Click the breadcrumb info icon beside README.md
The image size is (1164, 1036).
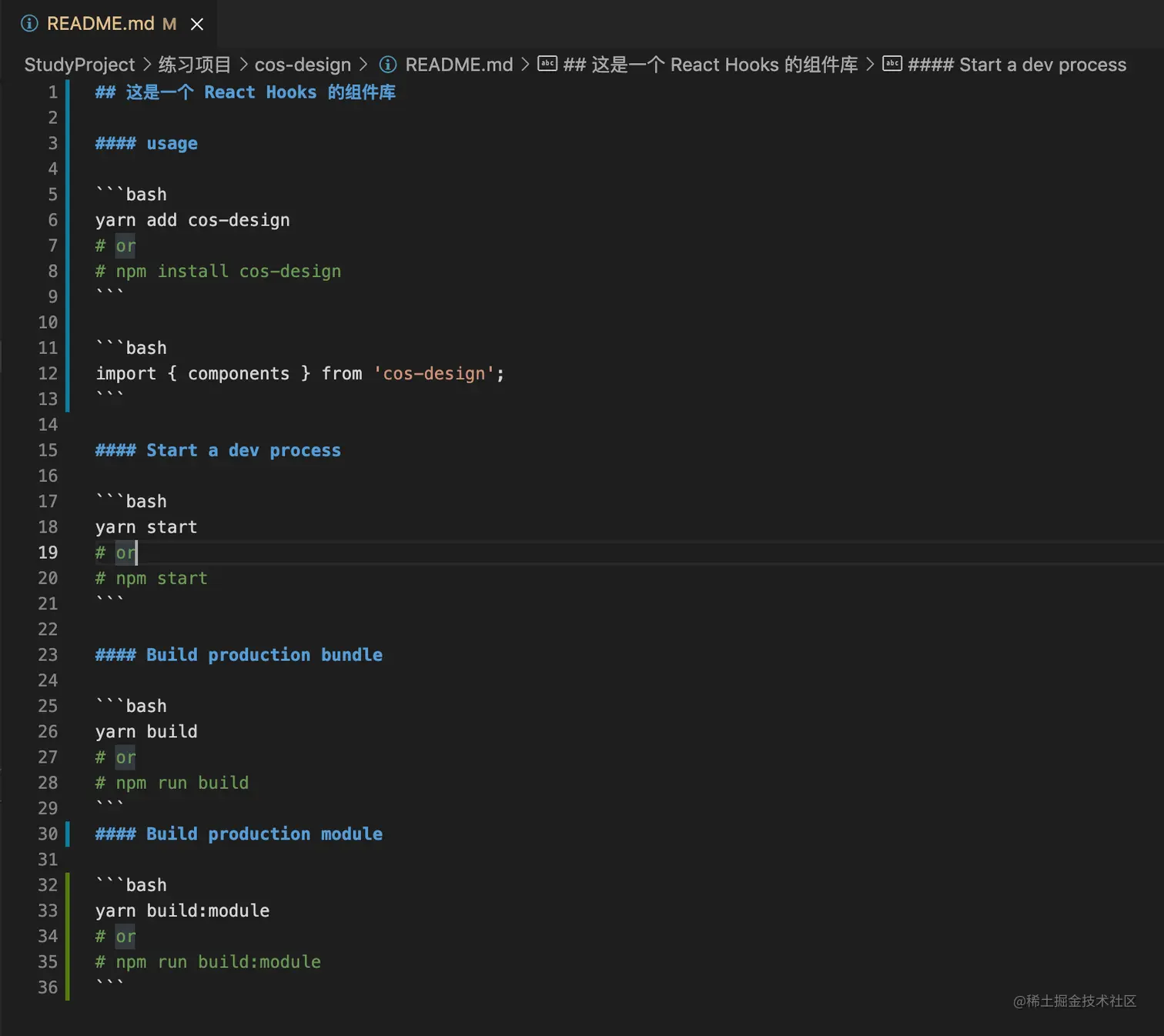[x=388, y=65]
